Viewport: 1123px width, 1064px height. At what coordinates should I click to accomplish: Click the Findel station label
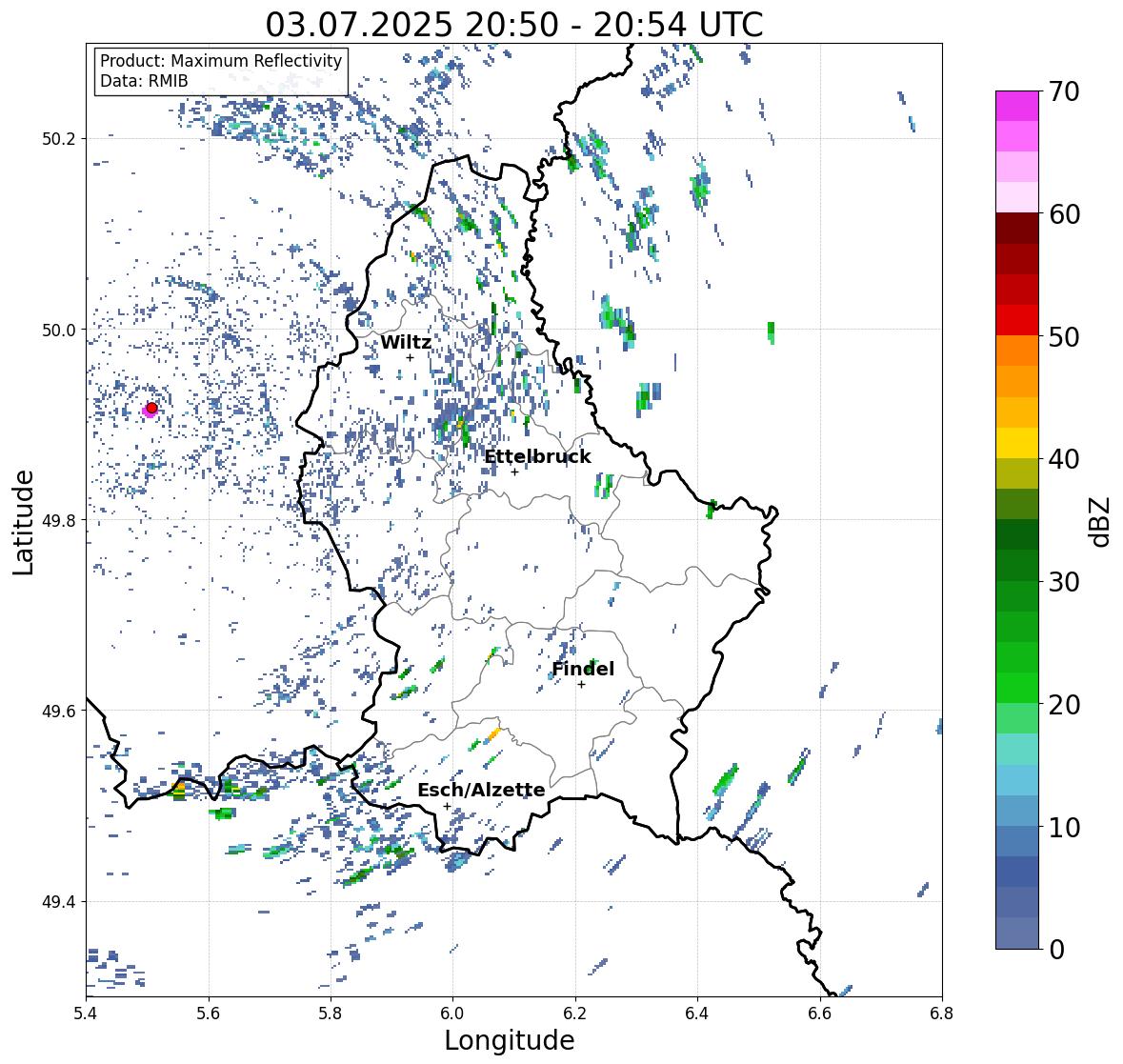583,669
